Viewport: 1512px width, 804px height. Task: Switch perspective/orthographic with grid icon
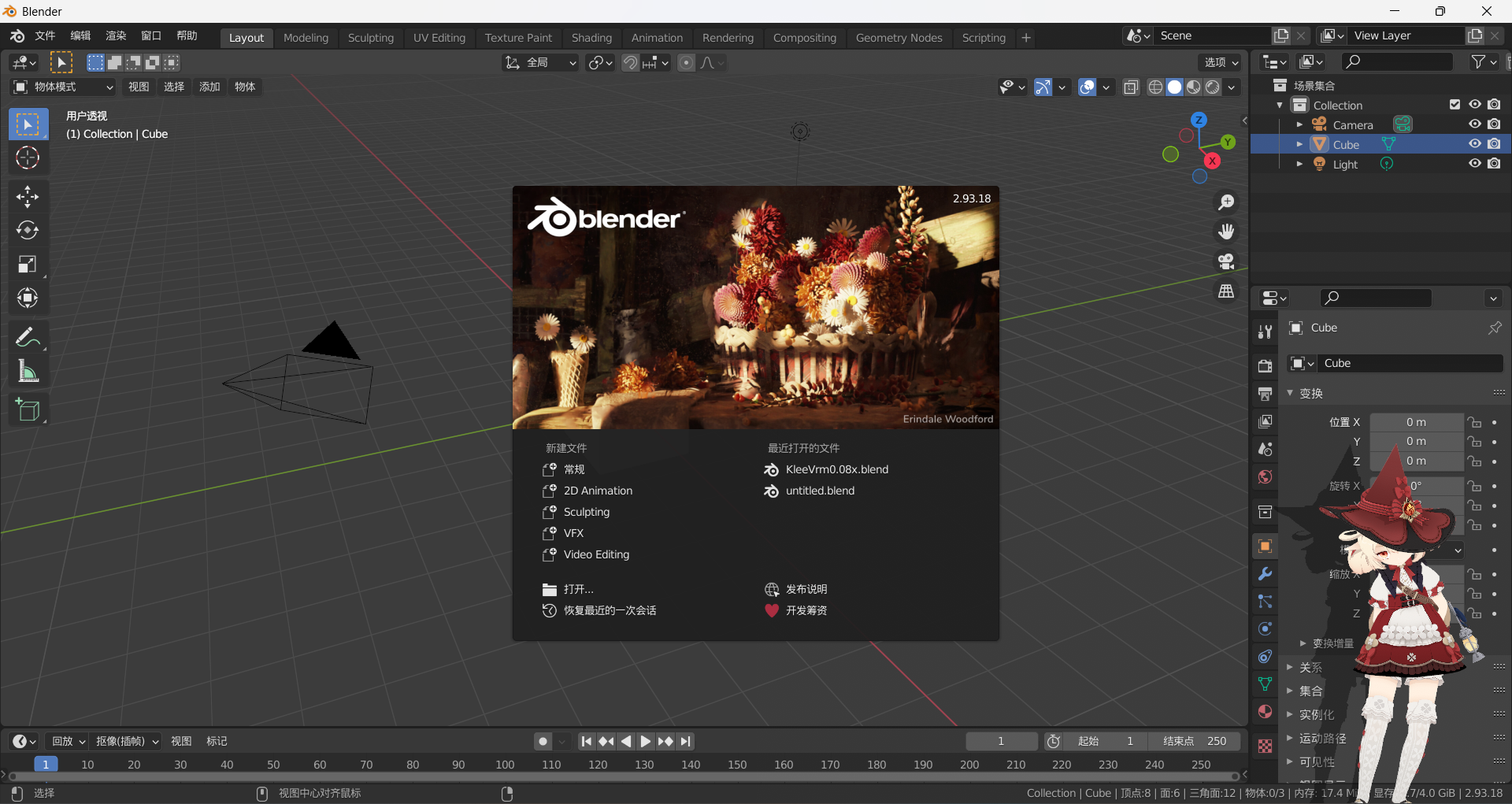pos(1226,291)
